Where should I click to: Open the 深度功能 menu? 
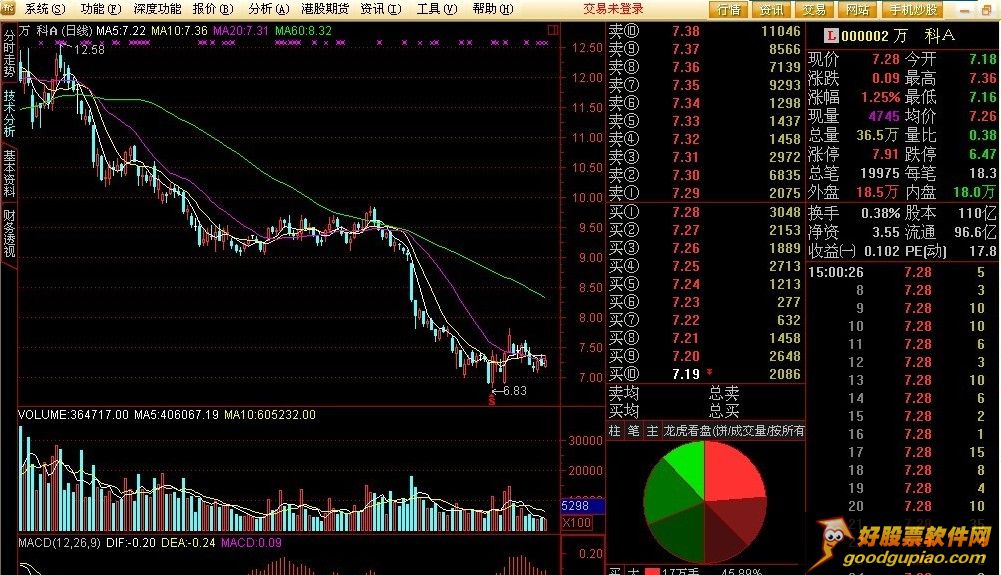coord(157,9)
